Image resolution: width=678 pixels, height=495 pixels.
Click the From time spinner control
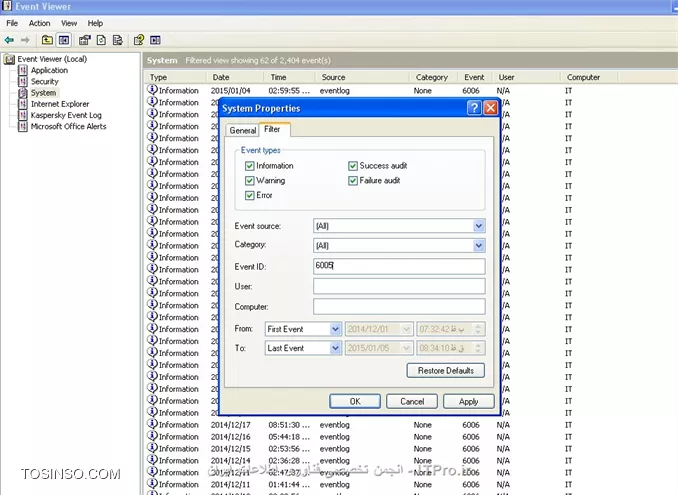[478, 329]
